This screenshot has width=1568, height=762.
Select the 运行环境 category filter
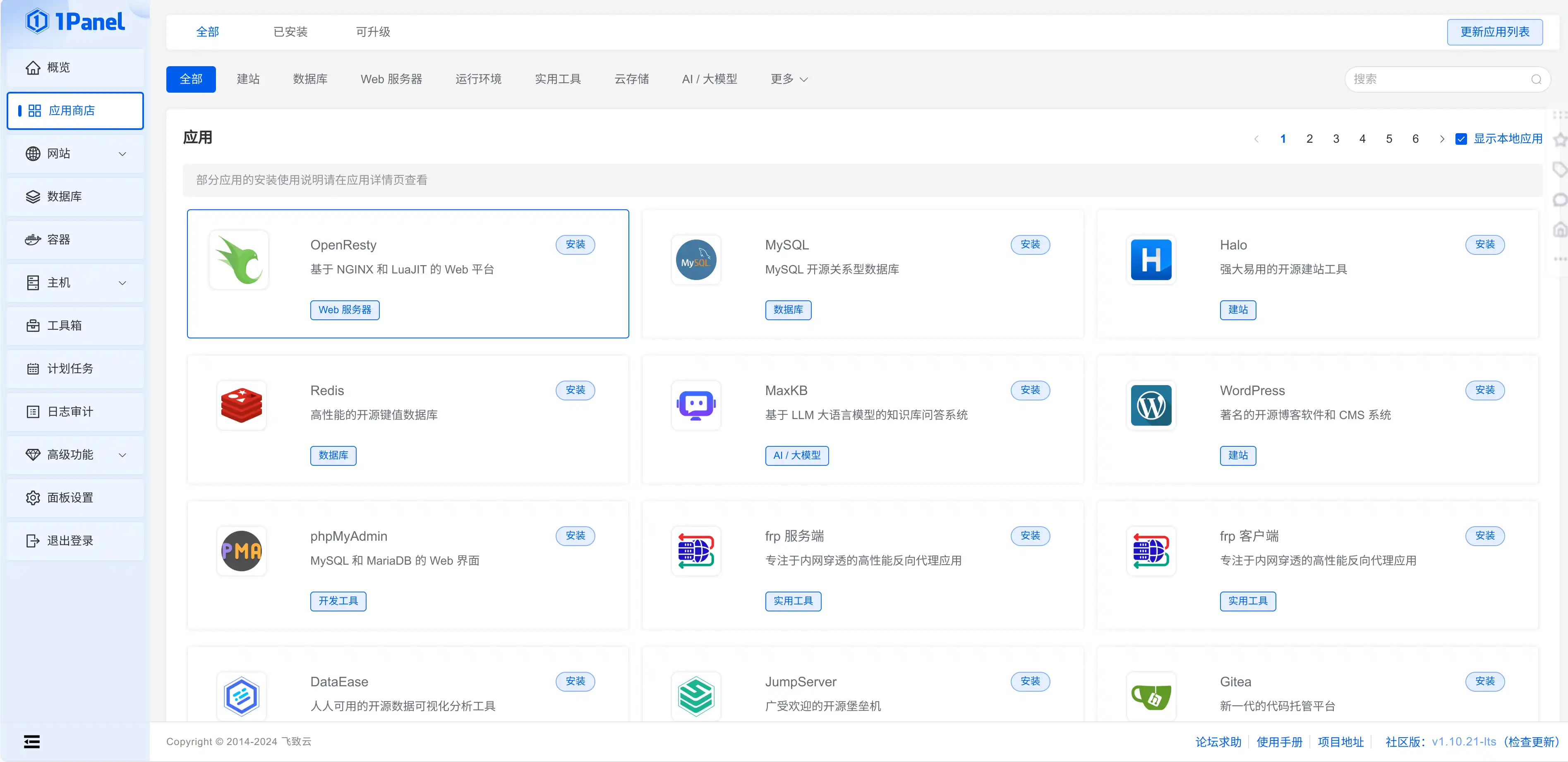click(x=478, y=79)
